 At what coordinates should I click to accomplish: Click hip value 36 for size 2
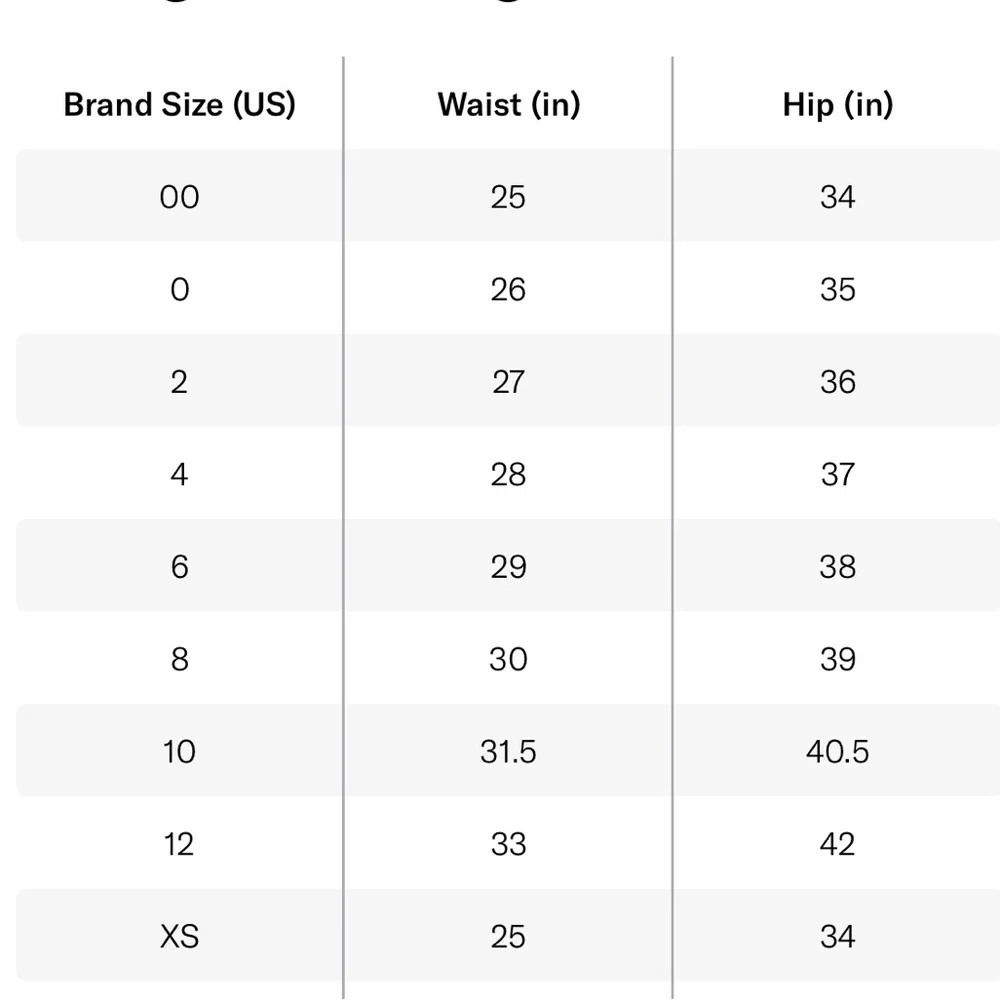837,382
